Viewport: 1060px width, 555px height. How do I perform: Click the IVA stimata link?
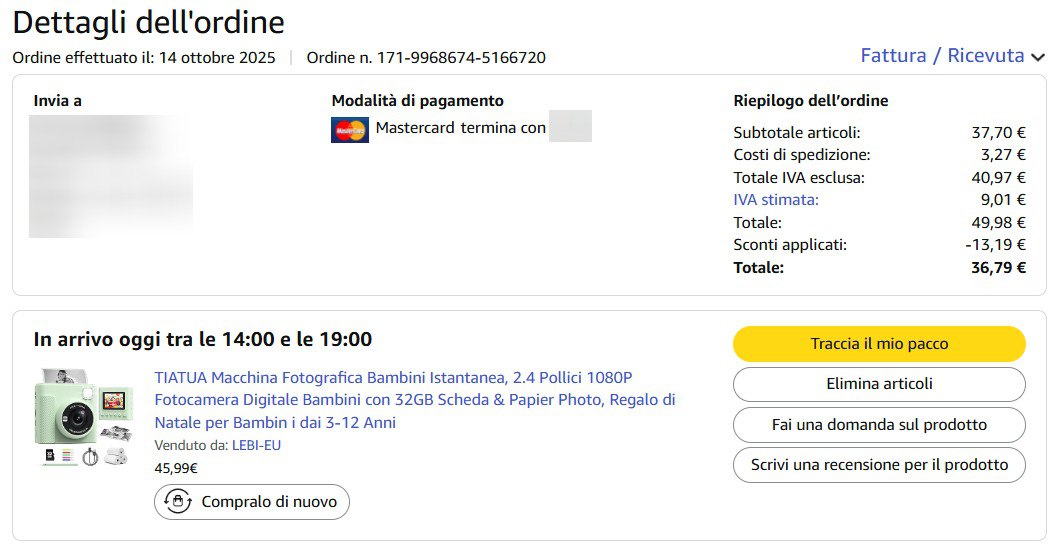[x=775, y=200]
